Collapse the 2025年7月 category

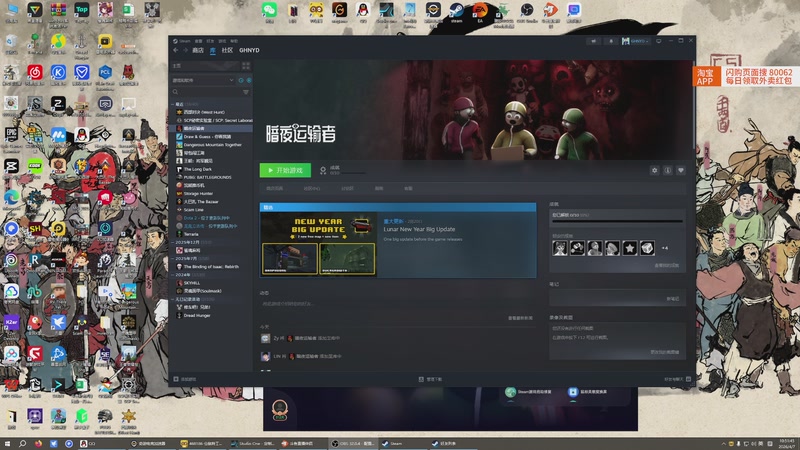tap(173, 259)
